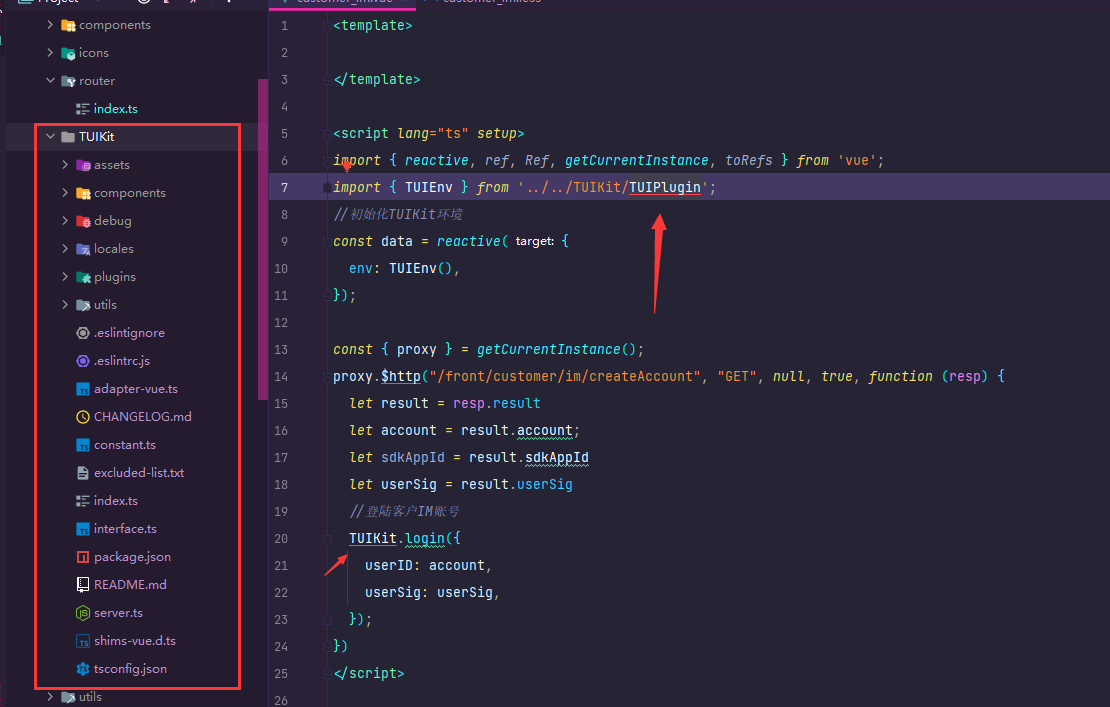Click line number 20 in the gutter

pos(281,539)
